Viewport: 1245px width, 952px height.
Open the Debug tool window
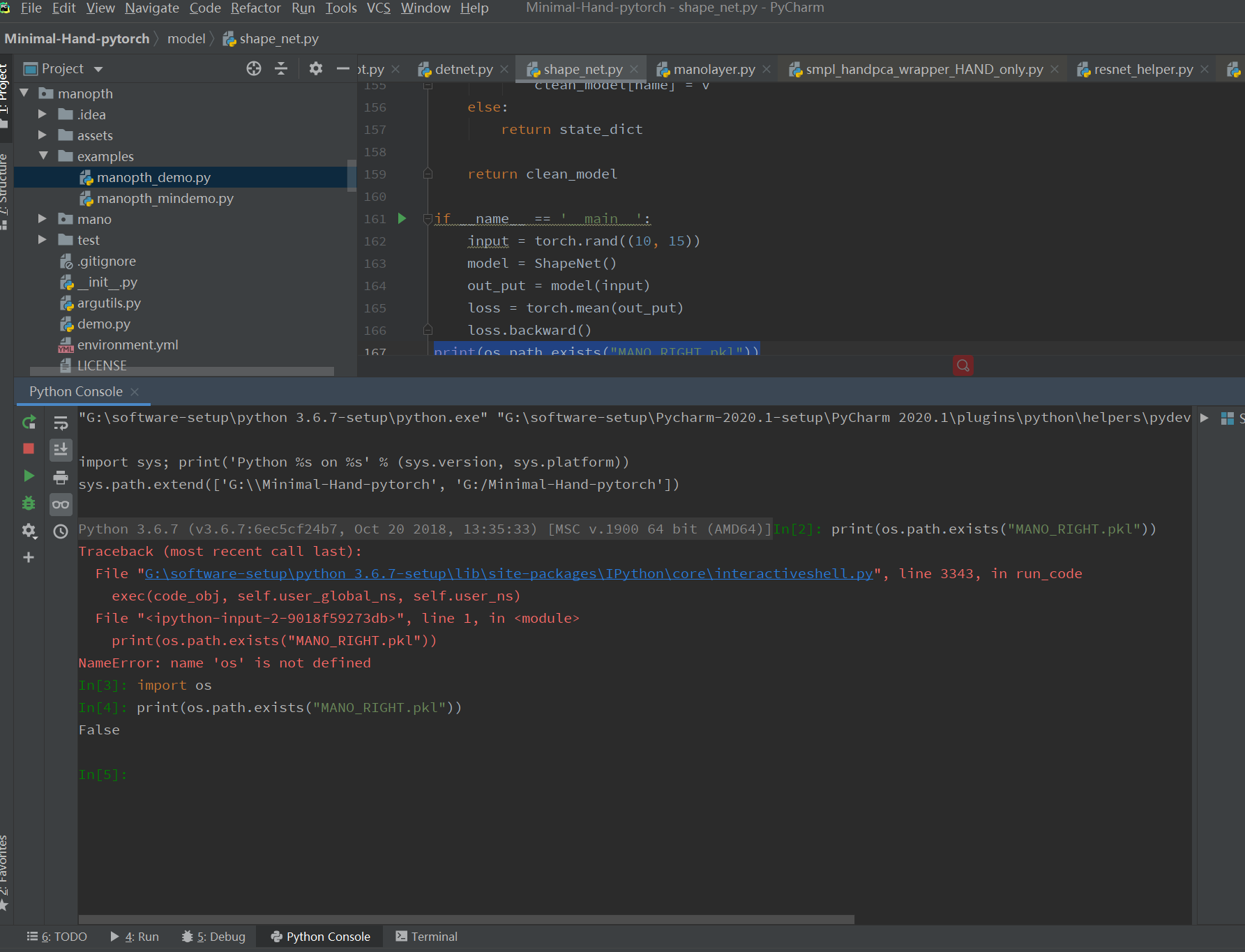pos(213,937)
